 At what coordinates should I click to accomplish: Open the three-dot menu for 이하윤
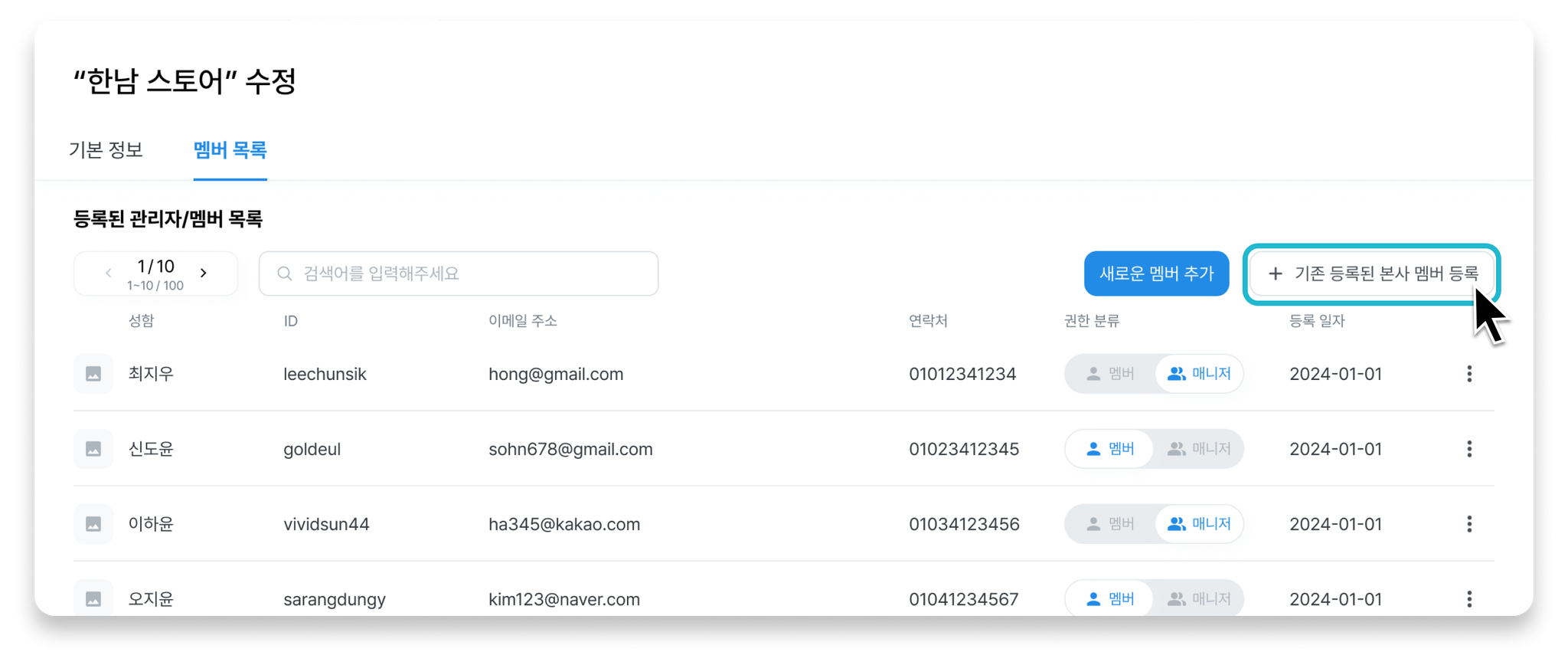[1468, 524]
